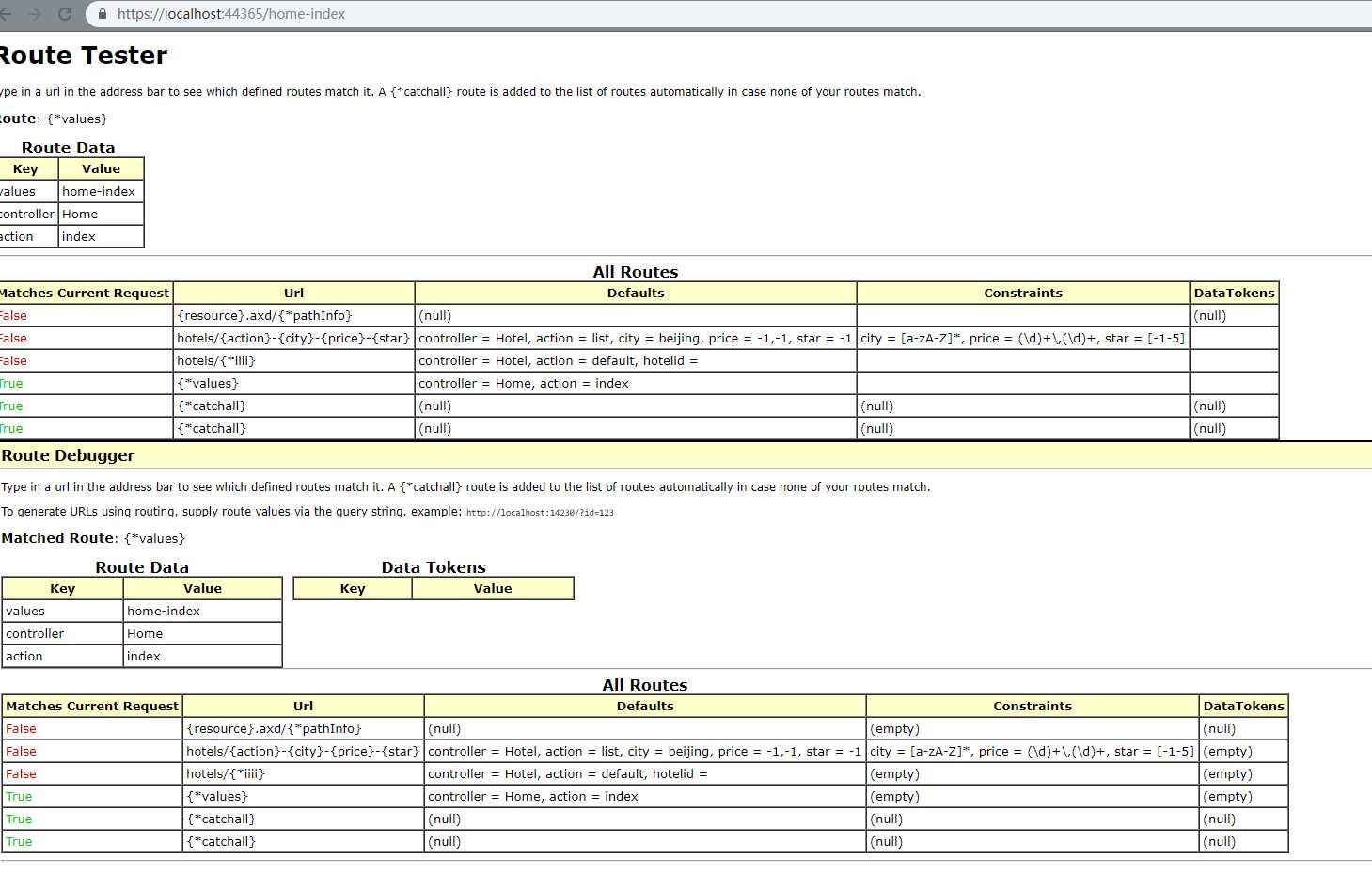
Task: Click "{*values}" url cell in Route Tester table
Action: pyautogui.click(x=208, y=383)
